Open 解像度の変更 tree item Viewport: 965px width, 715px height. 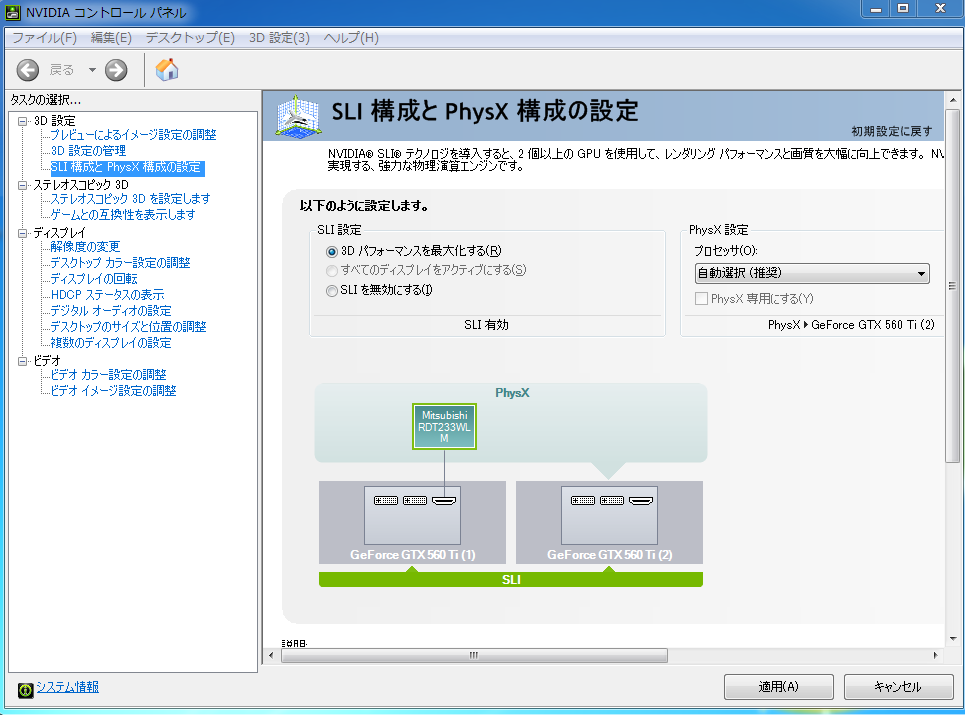(x=85, y=247)
